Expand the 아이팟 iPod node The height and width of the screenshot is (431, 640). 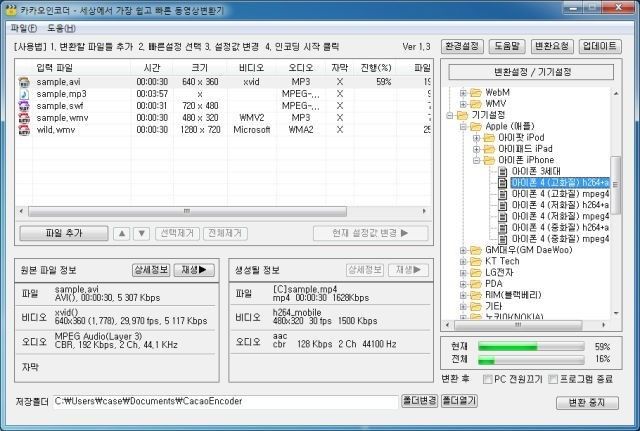click(476, 138)
